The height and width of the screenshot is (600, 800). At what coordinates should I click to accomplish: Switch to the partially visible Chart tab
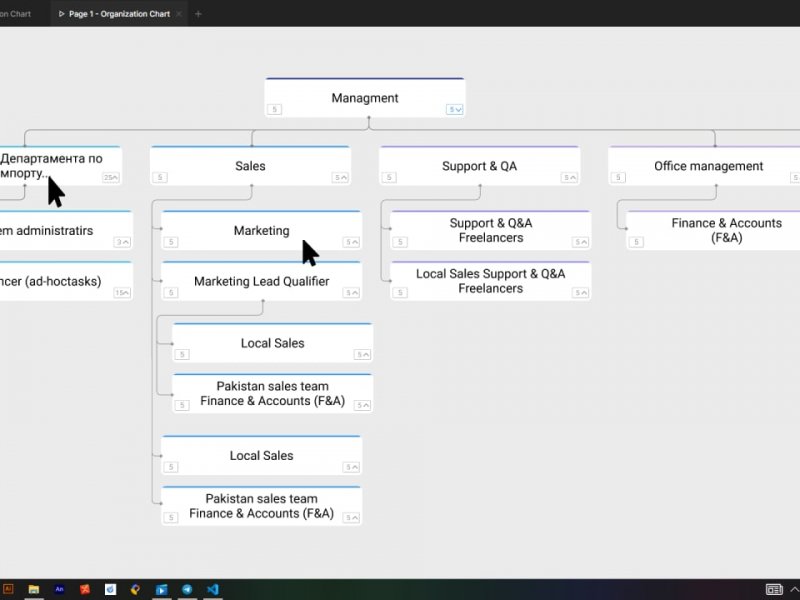tap(15, 14)
